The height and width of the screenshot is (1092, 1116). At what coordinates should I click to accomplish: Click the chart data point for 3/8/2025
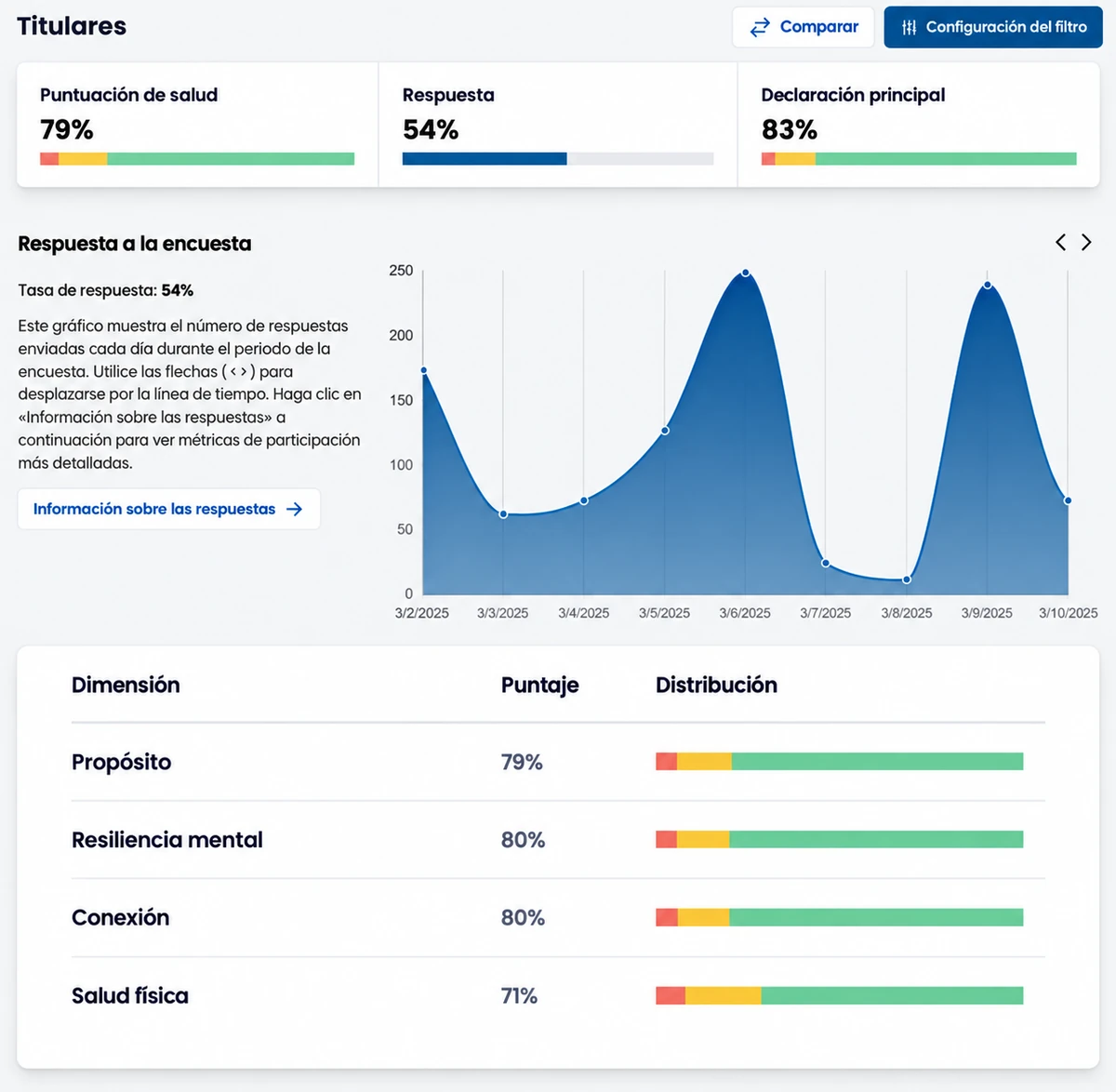coord(907,579)
